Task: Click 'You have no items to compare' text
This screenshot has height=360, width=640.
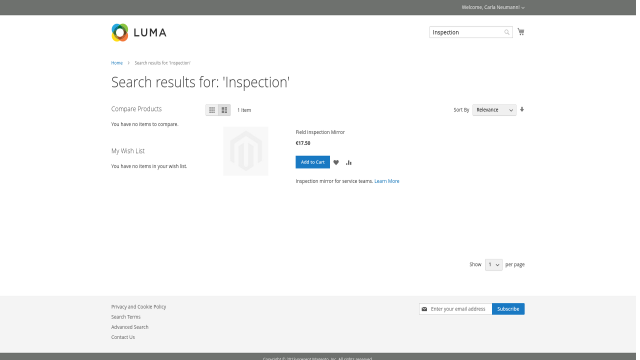Action: (x=144, y=124)
